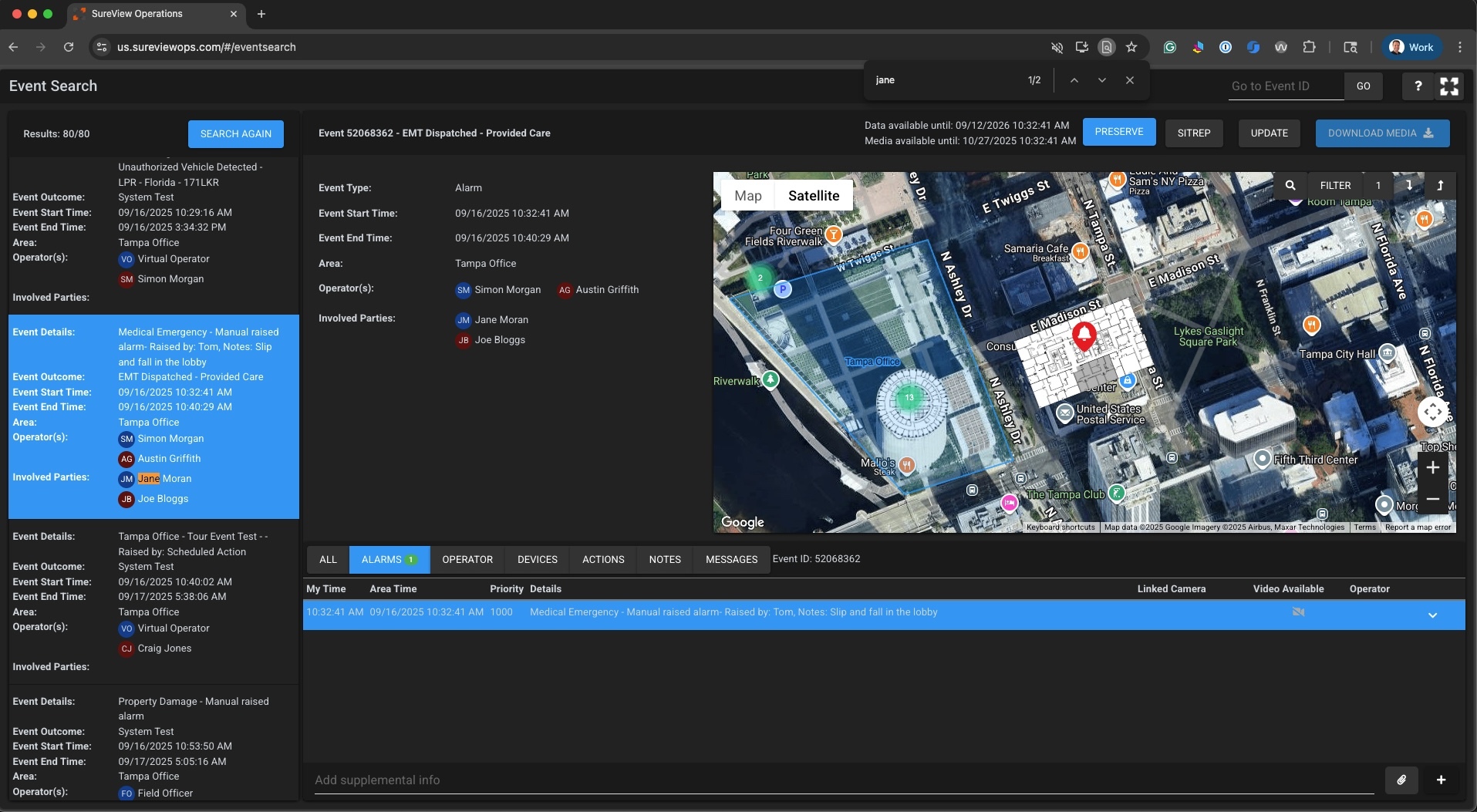Click the help question mark icon

coord(1418,86)
